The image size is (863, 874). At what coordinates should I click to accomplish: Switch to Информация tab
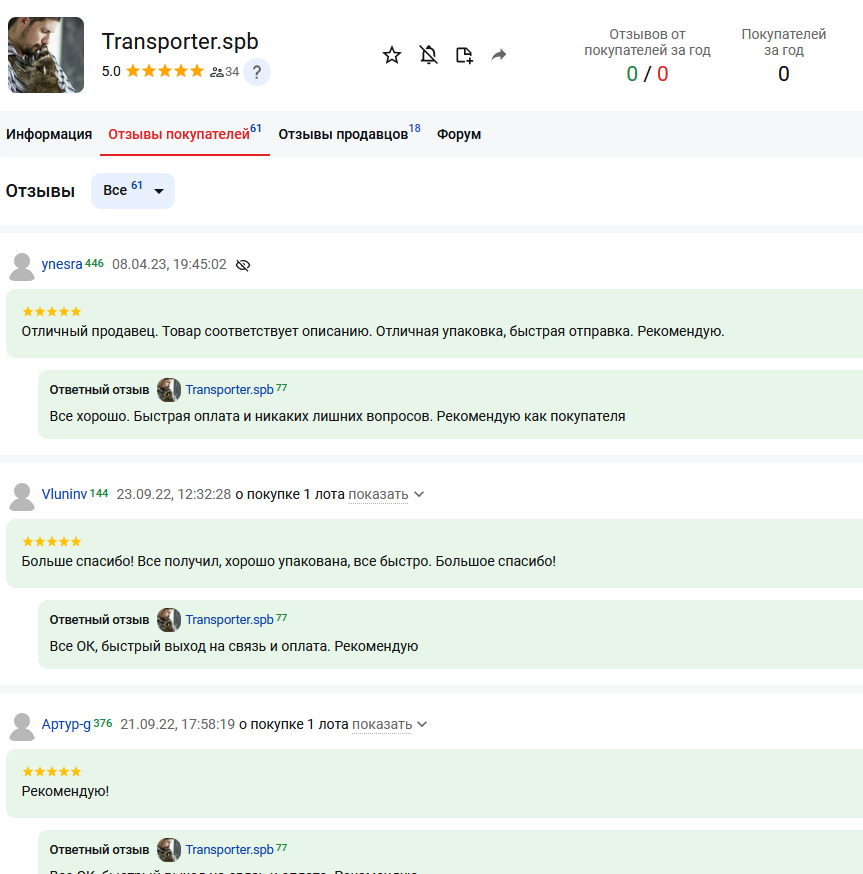49,134
